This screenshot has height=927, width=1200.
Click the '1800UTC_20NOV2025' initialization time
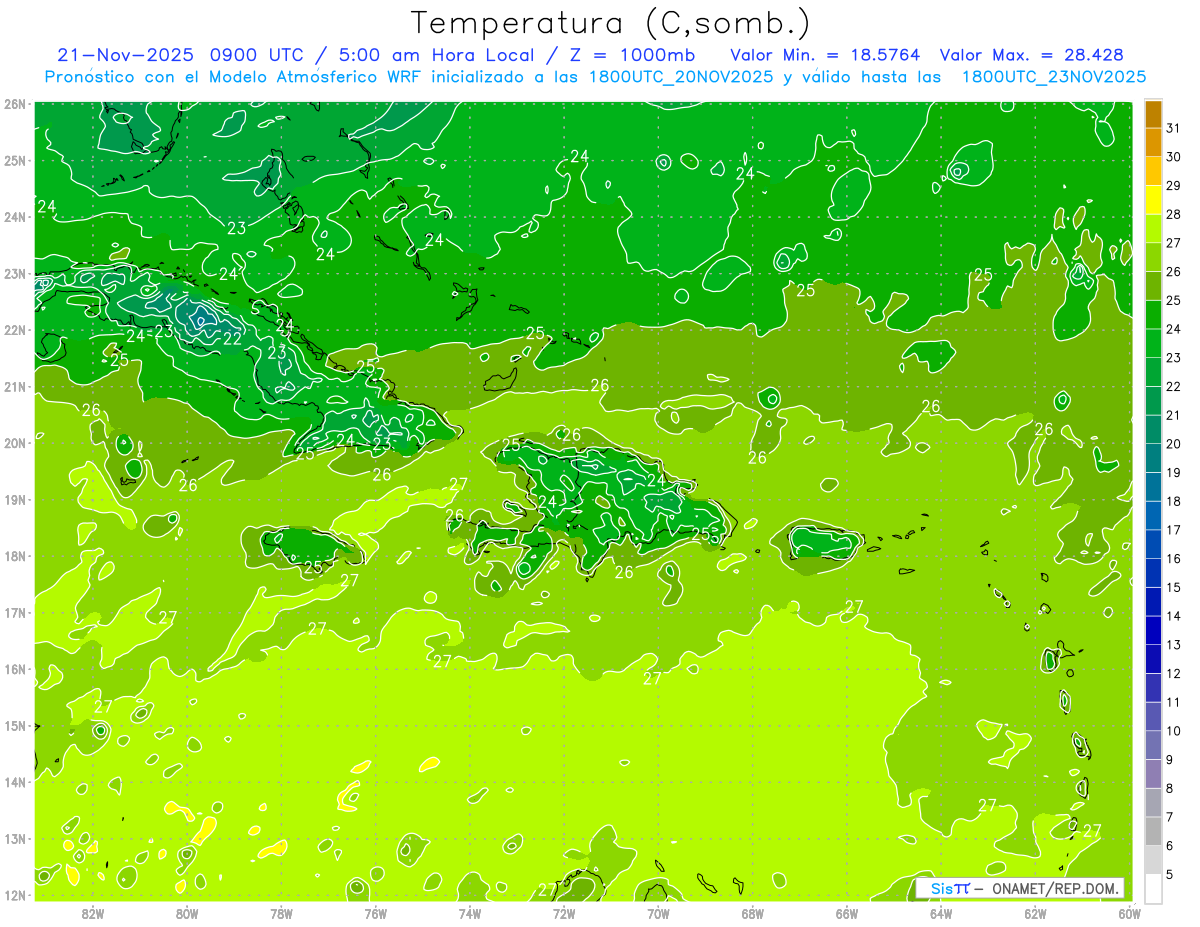pos(683,77)
